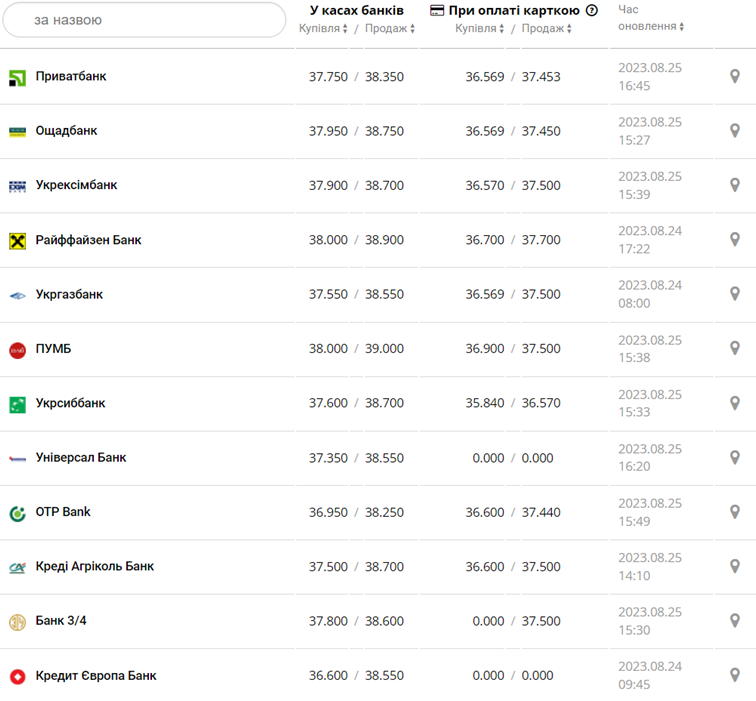Viewport: 756px width, 701px height.
Task: Sort by card payment Продаж rate
Action: click(x=546, y=29)
